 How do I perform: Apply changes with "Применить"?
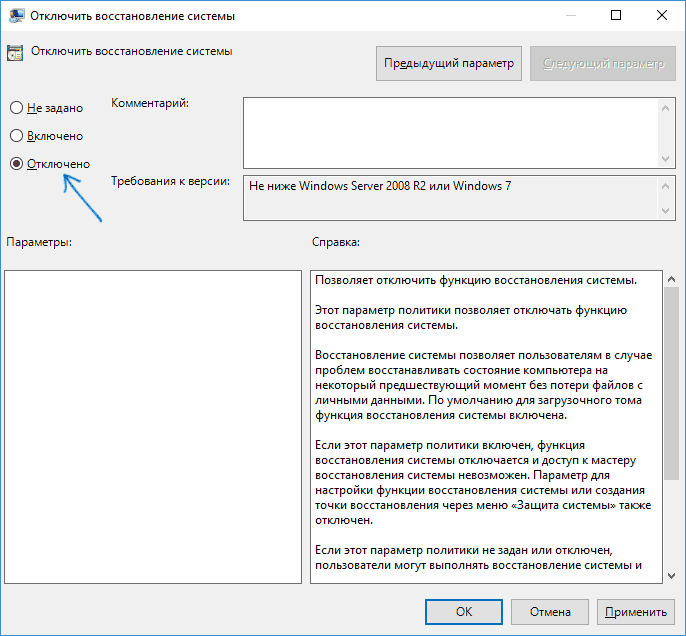click(x=635, y=612)
